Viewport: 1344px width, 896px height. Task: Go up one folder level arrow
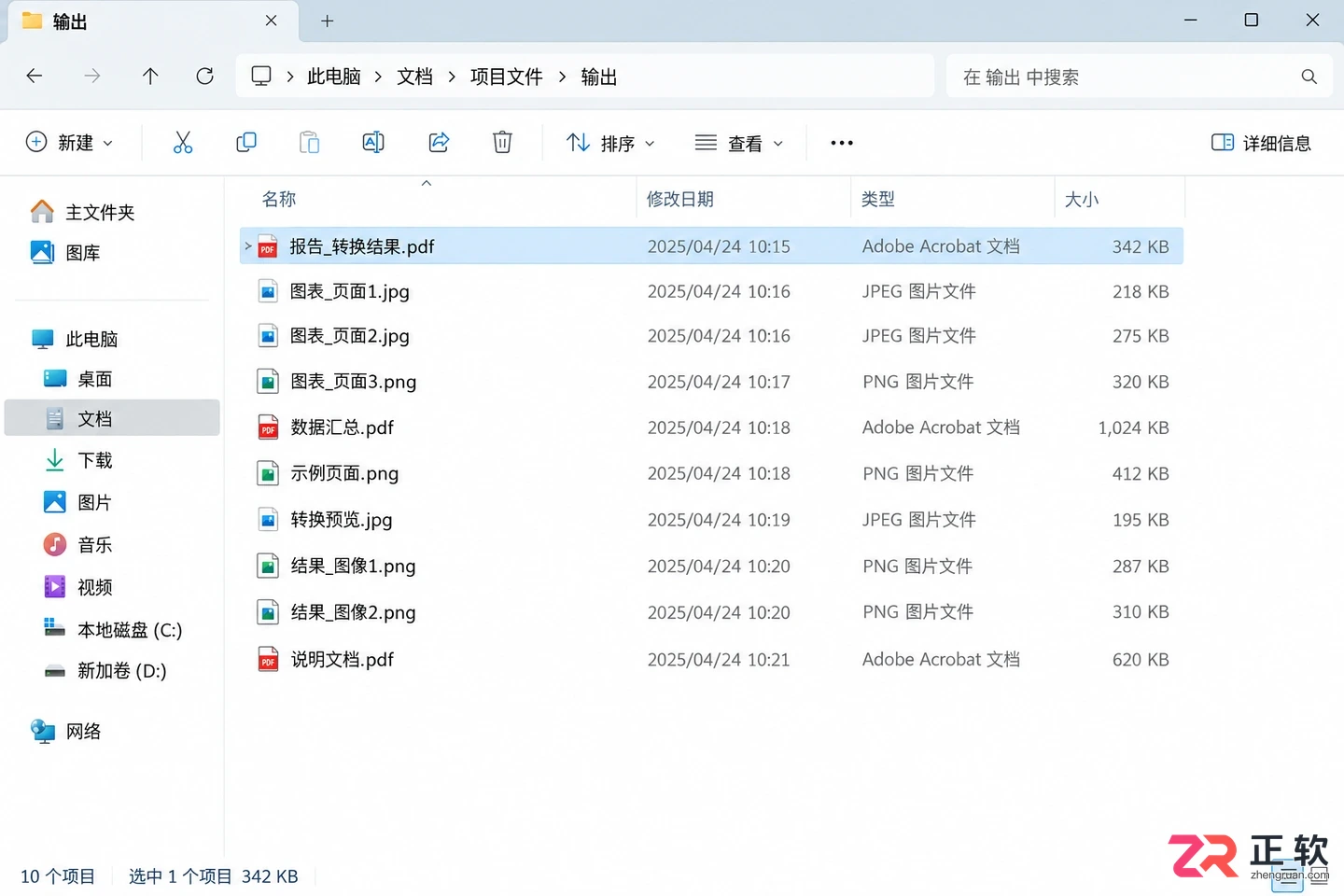tap(150, 77)
